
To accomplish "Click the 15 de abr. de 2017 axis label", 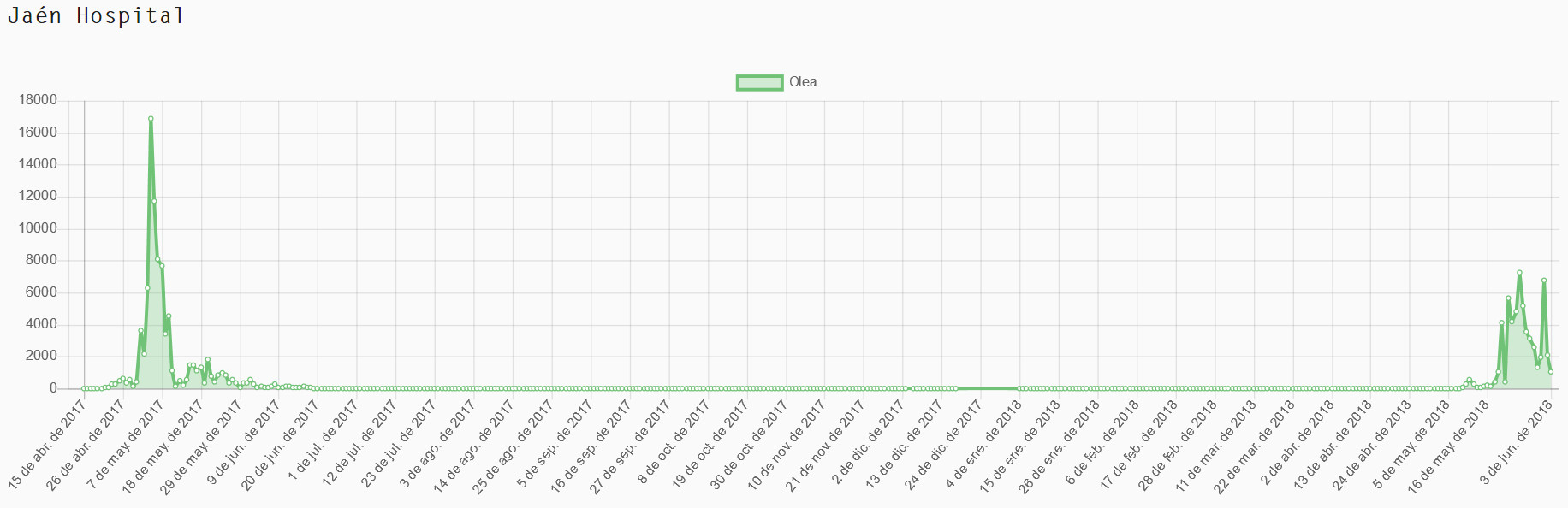I will (47, 445).
